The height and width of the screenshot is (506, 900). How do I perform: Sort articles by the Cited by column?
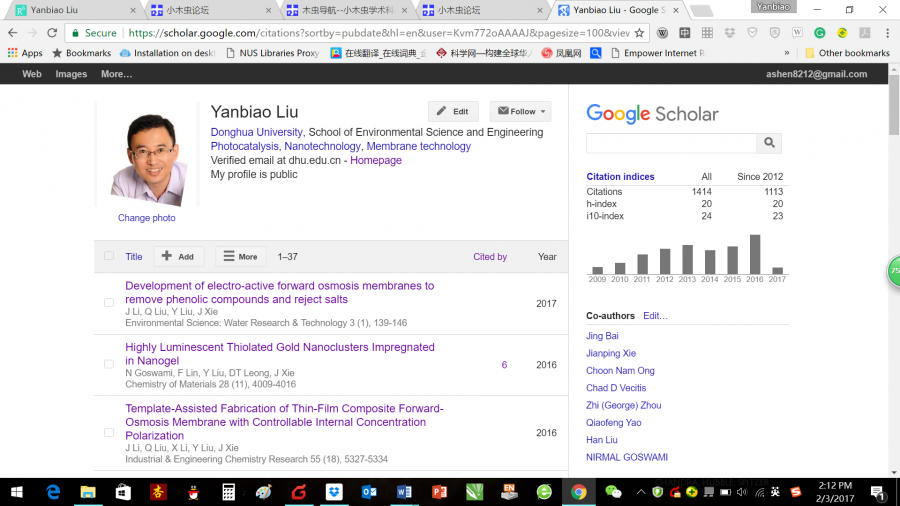coord(490,256)
